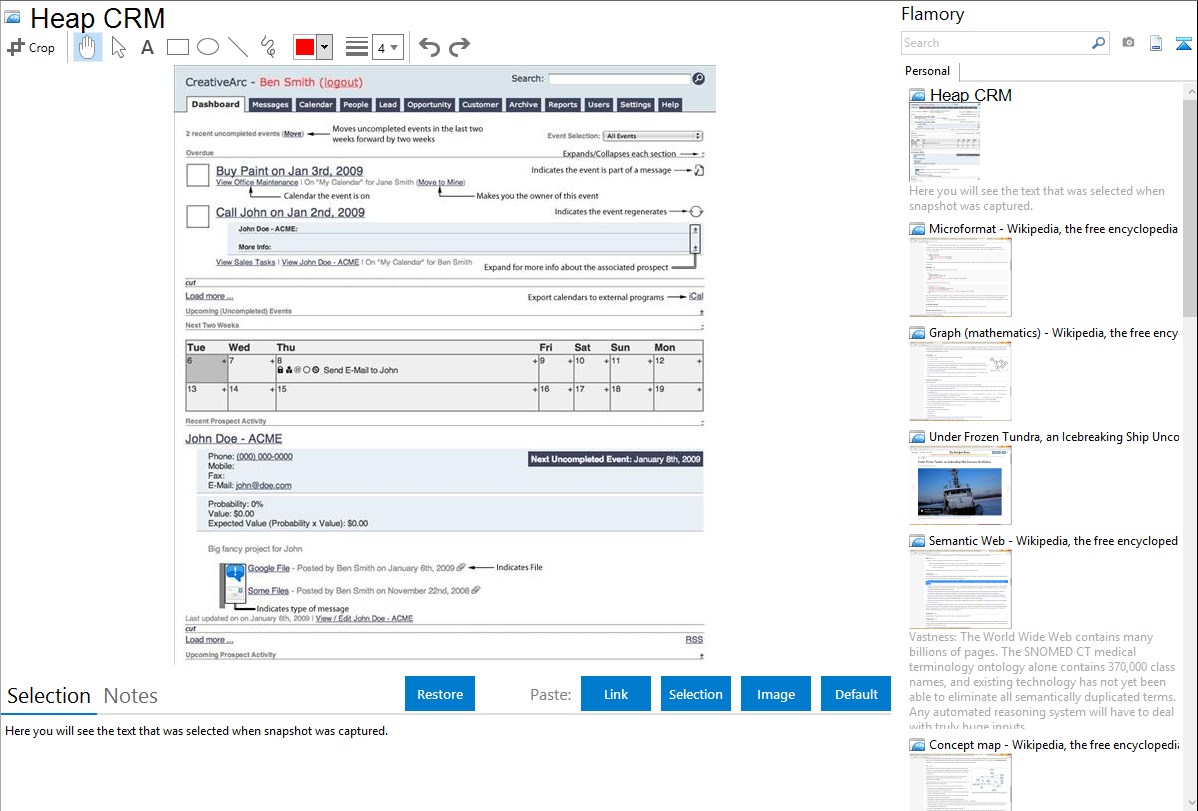
Task: Undo the last annotation
Action: [x=429, y=47]
